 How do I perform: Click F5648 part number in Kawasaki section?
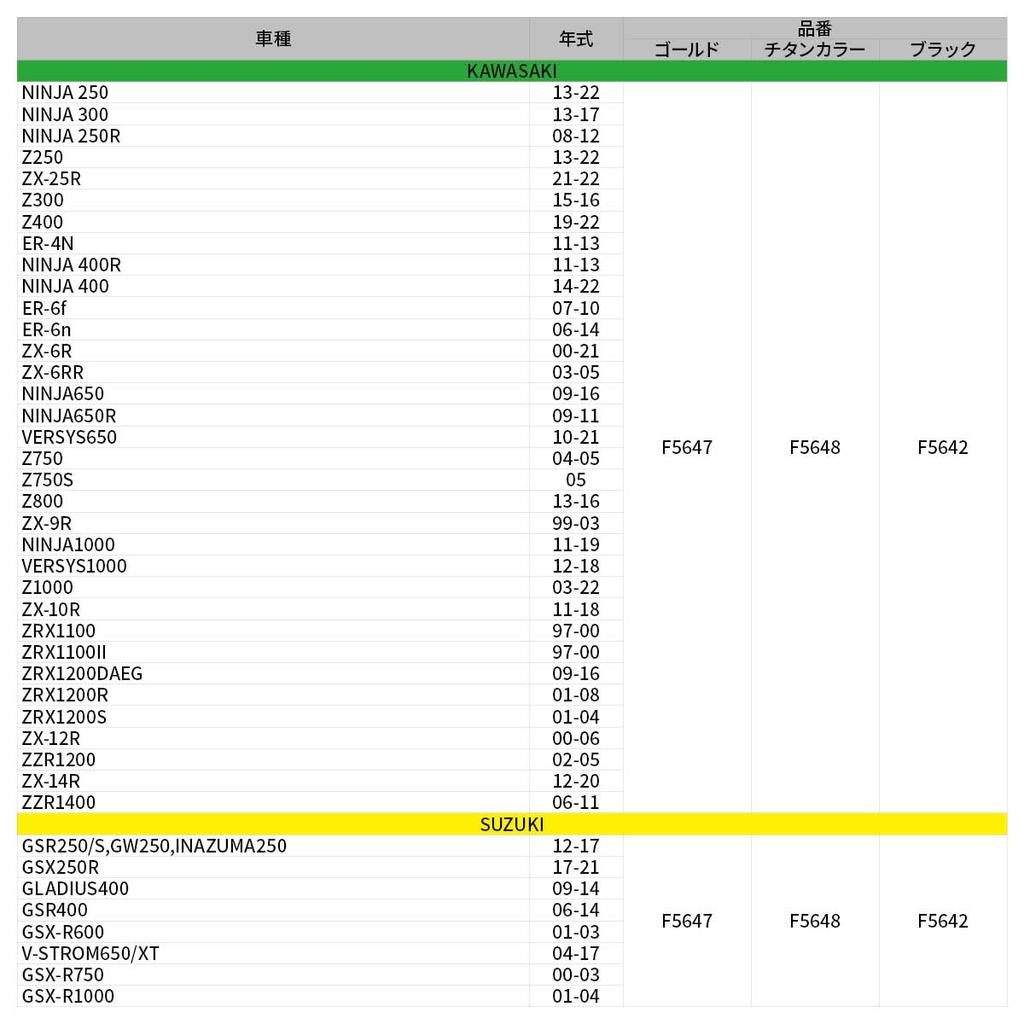[815, 447]
